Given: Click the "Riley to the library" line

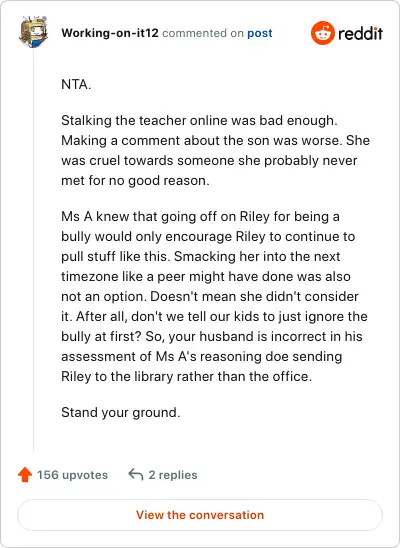Looking at the screenshot, I should (x=187, y=376).
